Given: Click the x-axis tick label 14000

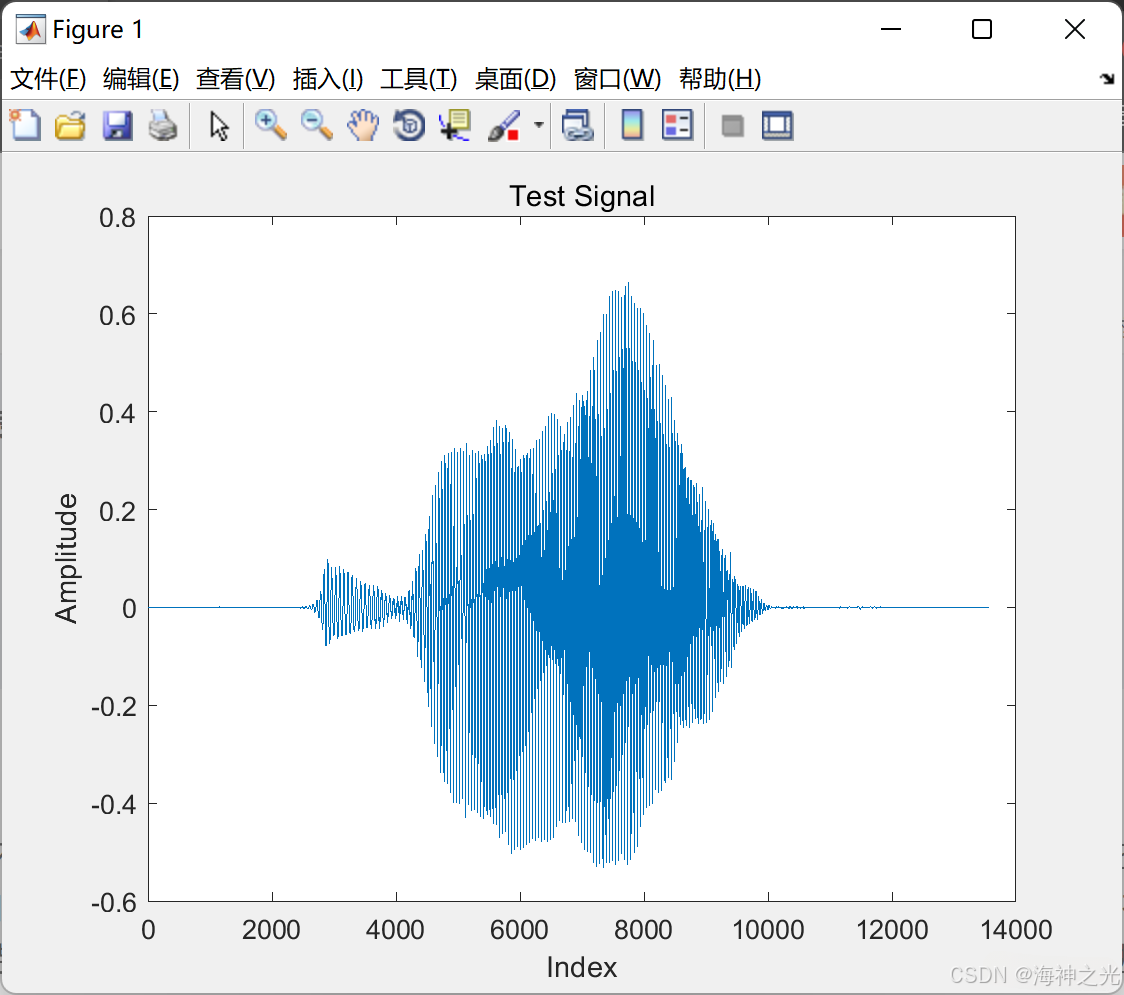Looking at the screenshot, I should point(1016,930).
